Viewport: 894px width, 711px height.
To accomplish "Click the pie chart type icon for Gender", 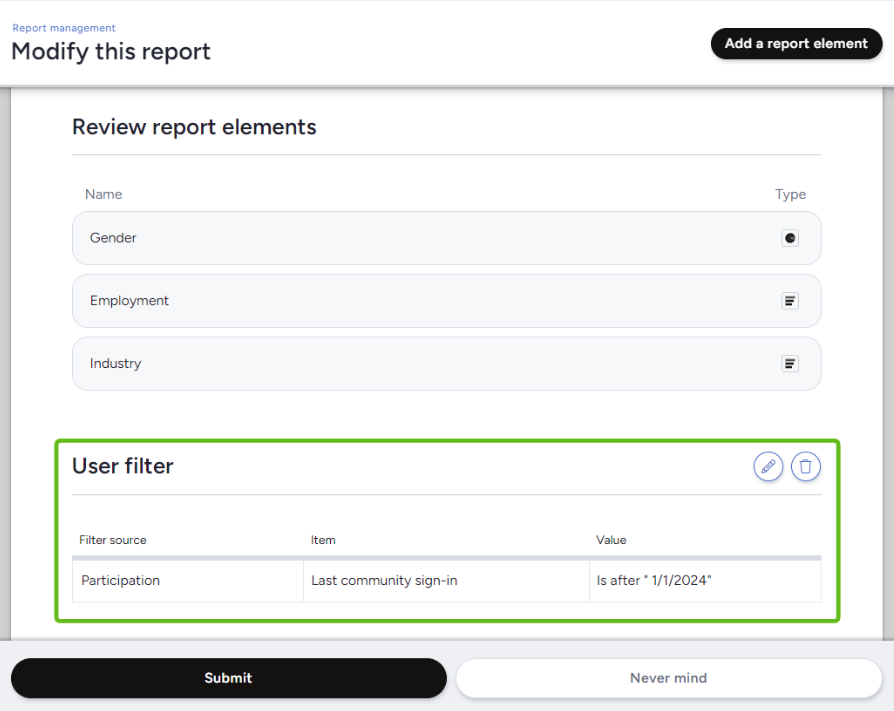I will [790, 238].
